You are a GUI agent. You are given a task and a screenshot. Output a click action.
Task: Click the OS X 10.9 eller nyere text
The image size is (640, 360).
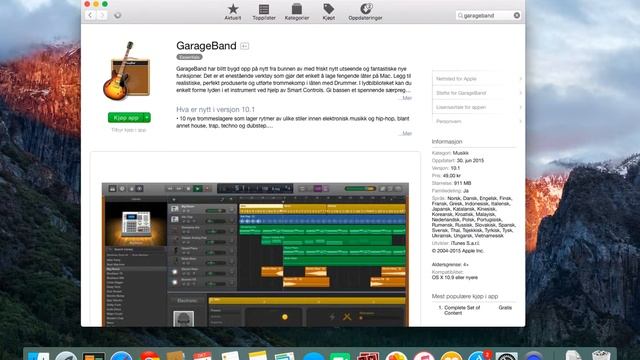coord(455,278)
